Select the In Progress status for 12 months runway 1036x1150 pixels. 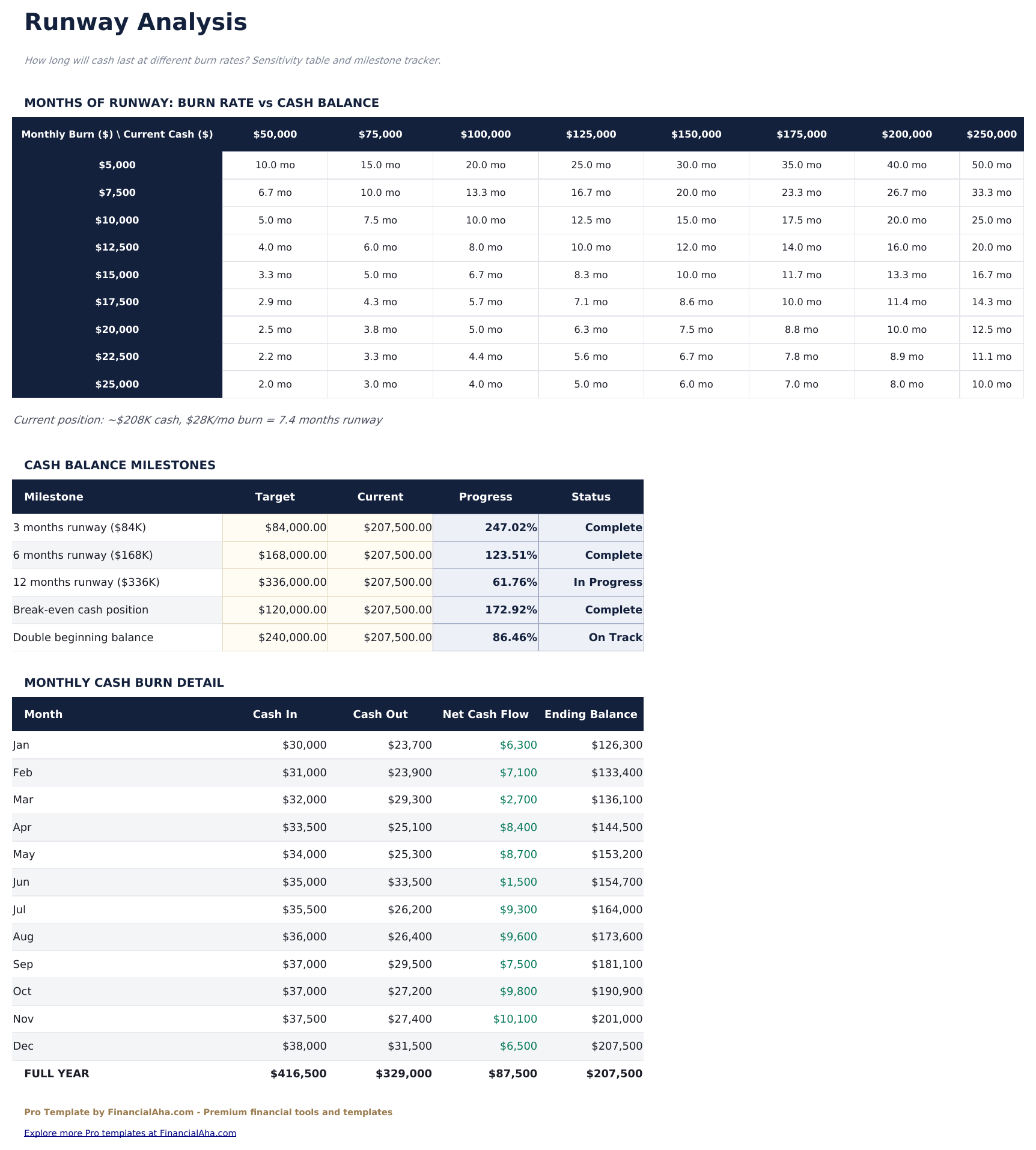tap(607, 582)
